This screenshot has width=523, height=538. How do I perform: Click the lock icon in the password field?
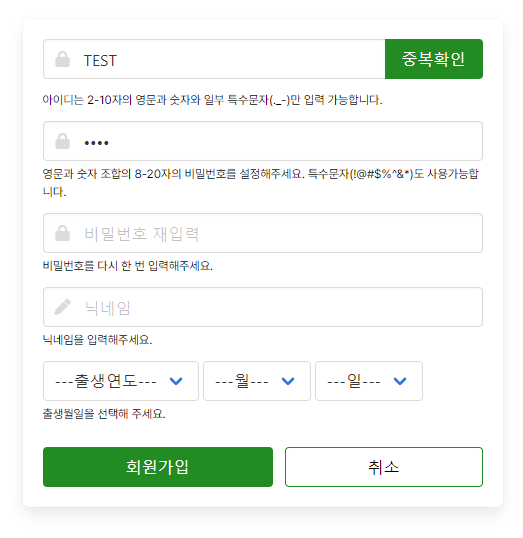coord(62,141)
